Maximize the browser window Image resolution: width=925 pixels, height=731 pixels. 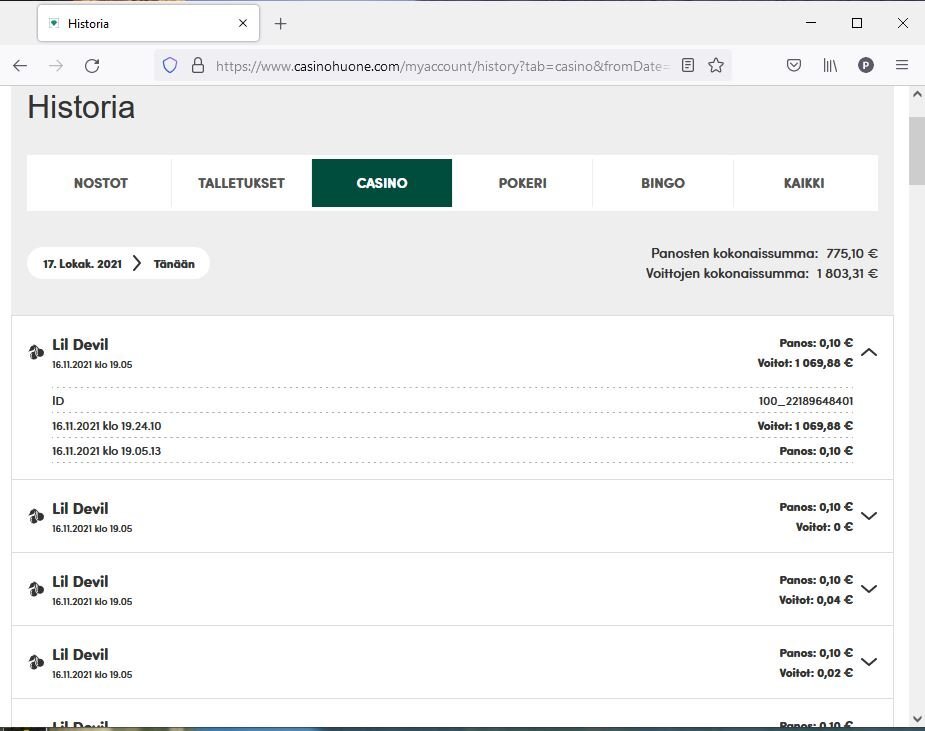pos(857,23)
